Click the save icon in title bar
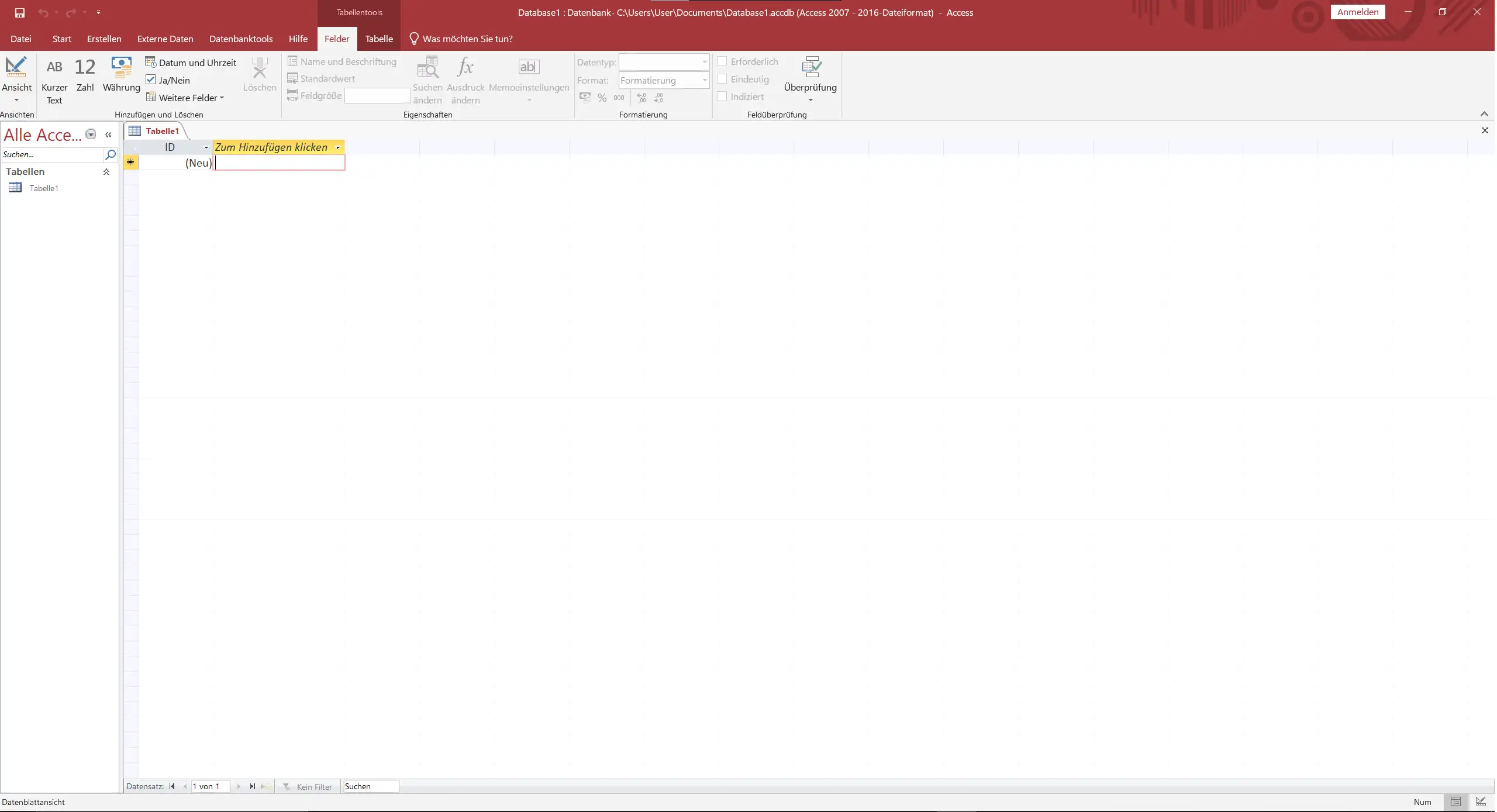Image resolution: width=1497 pixels, height=812 pixels. point(19,12)
